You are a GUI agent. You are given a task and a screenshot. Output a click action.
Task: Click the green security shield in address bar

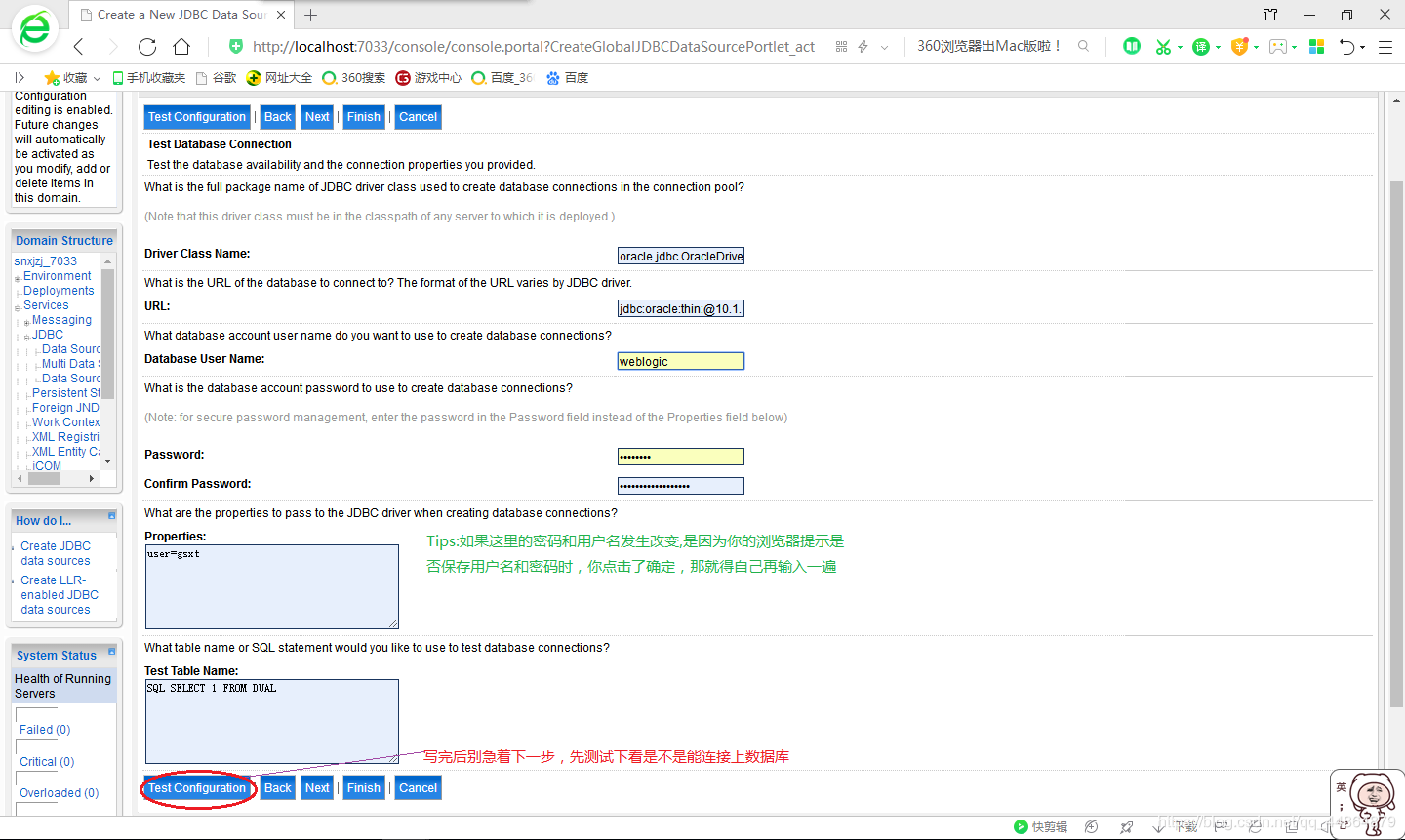point(236,46)
